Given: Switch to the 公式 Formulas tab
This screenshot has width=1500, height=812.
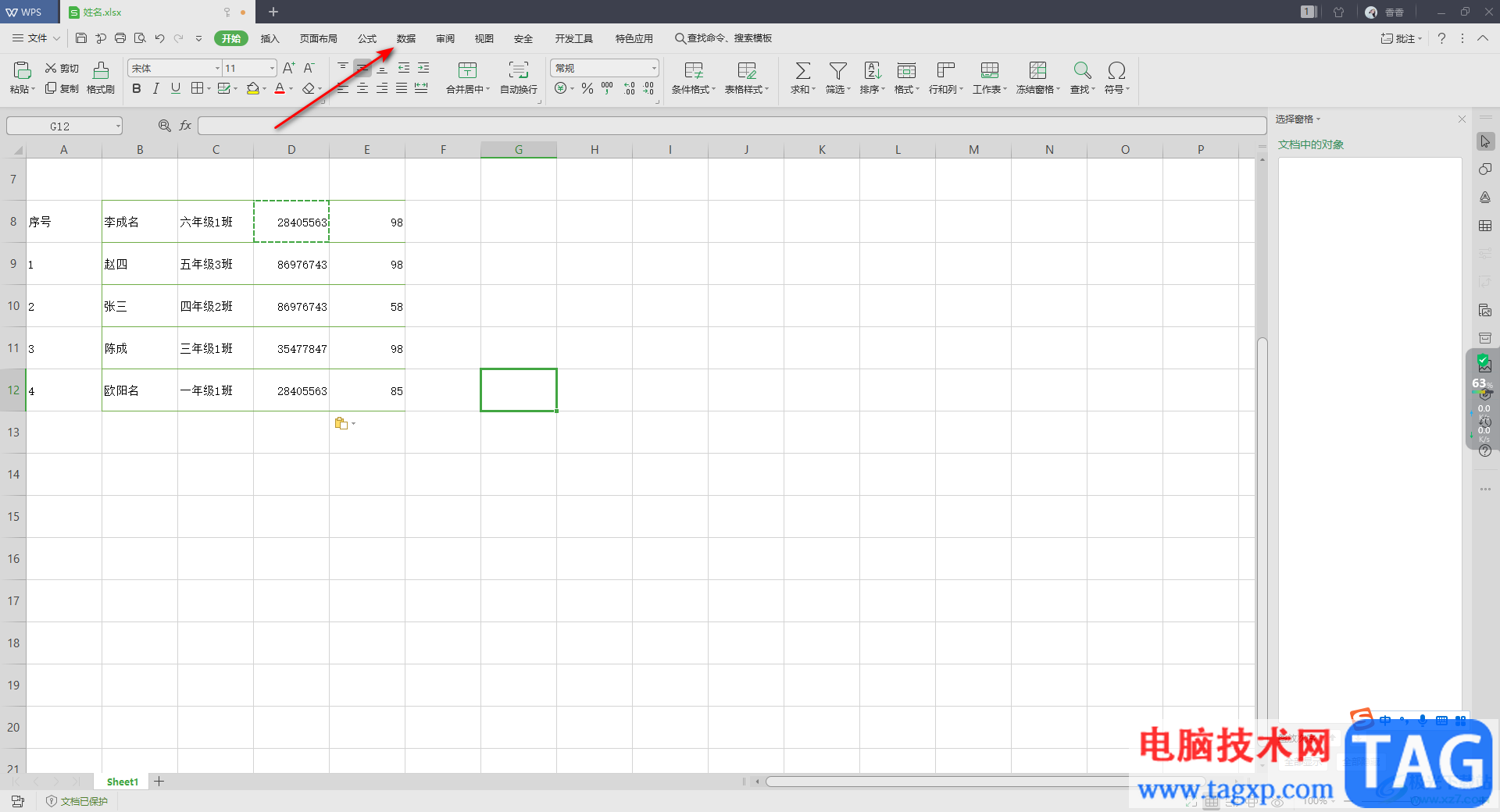Looking at the screenshot, I should pyautogui.click(x=367, y=38).
